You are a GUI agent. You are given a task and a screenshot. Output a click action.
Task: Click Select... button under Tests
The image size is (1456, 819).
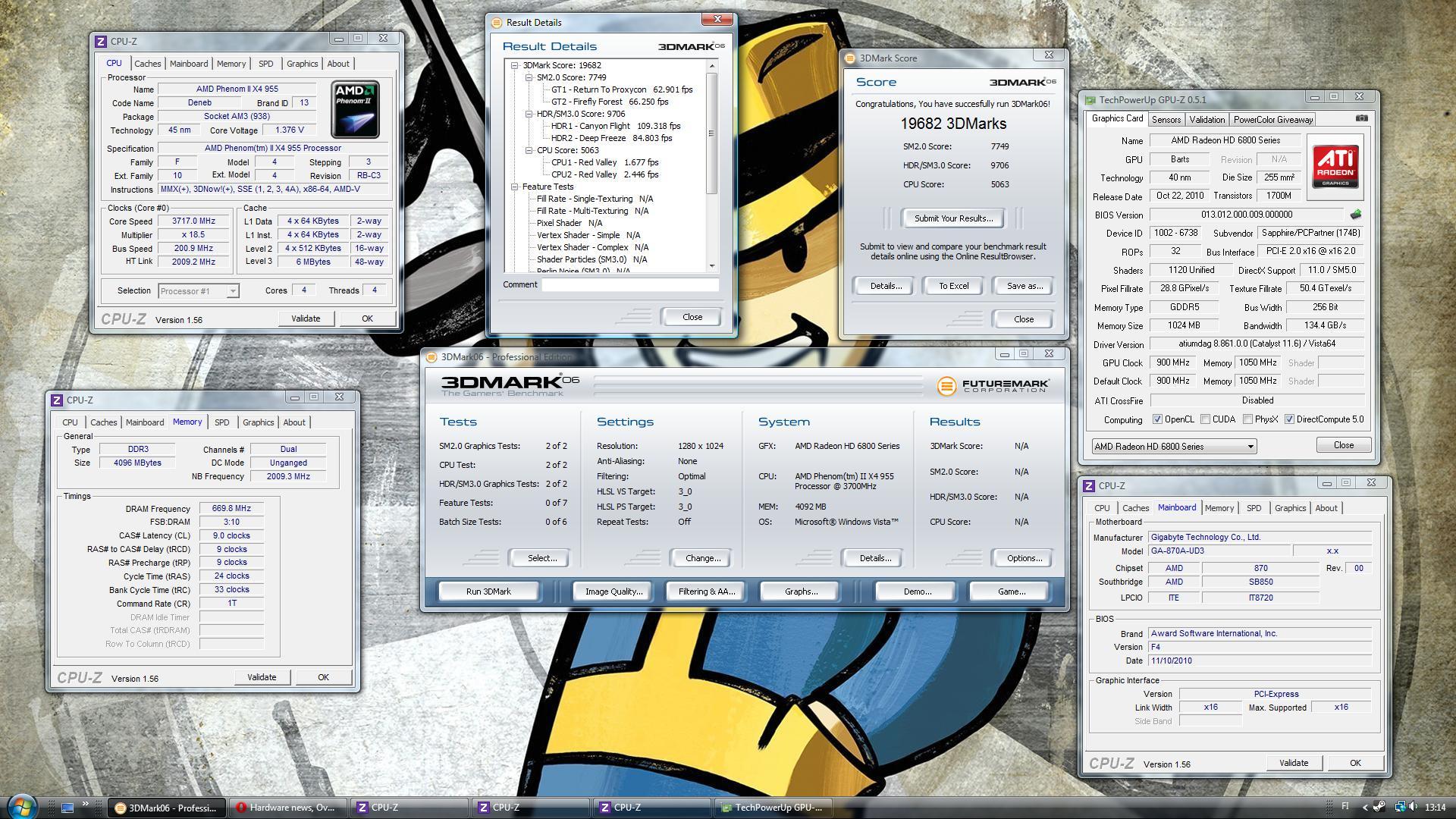coord(542,558)
